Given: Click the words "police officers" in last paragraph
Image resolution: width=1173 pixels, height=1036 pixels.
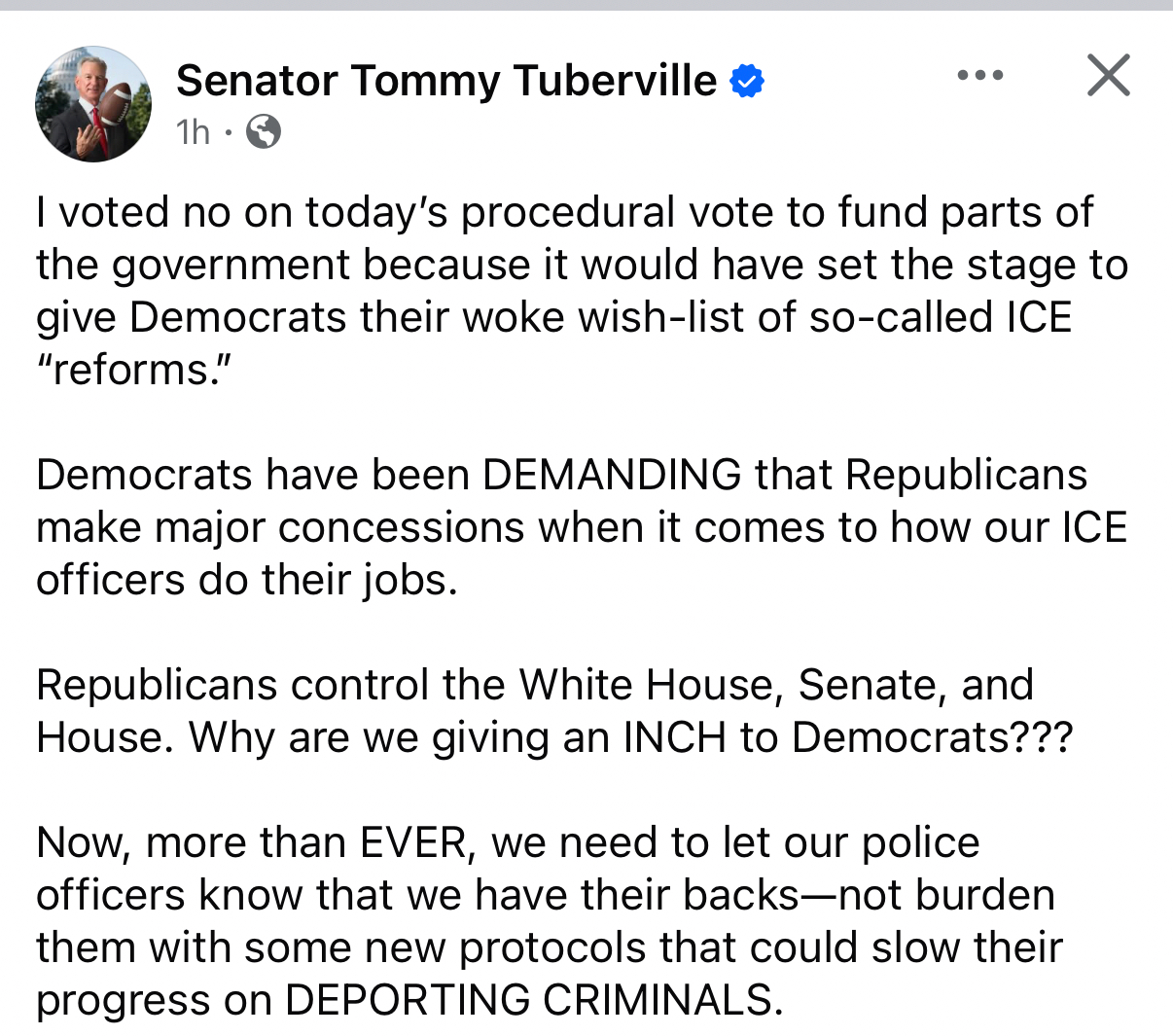Looking at the screenshot, I should [x=920, y=843].
